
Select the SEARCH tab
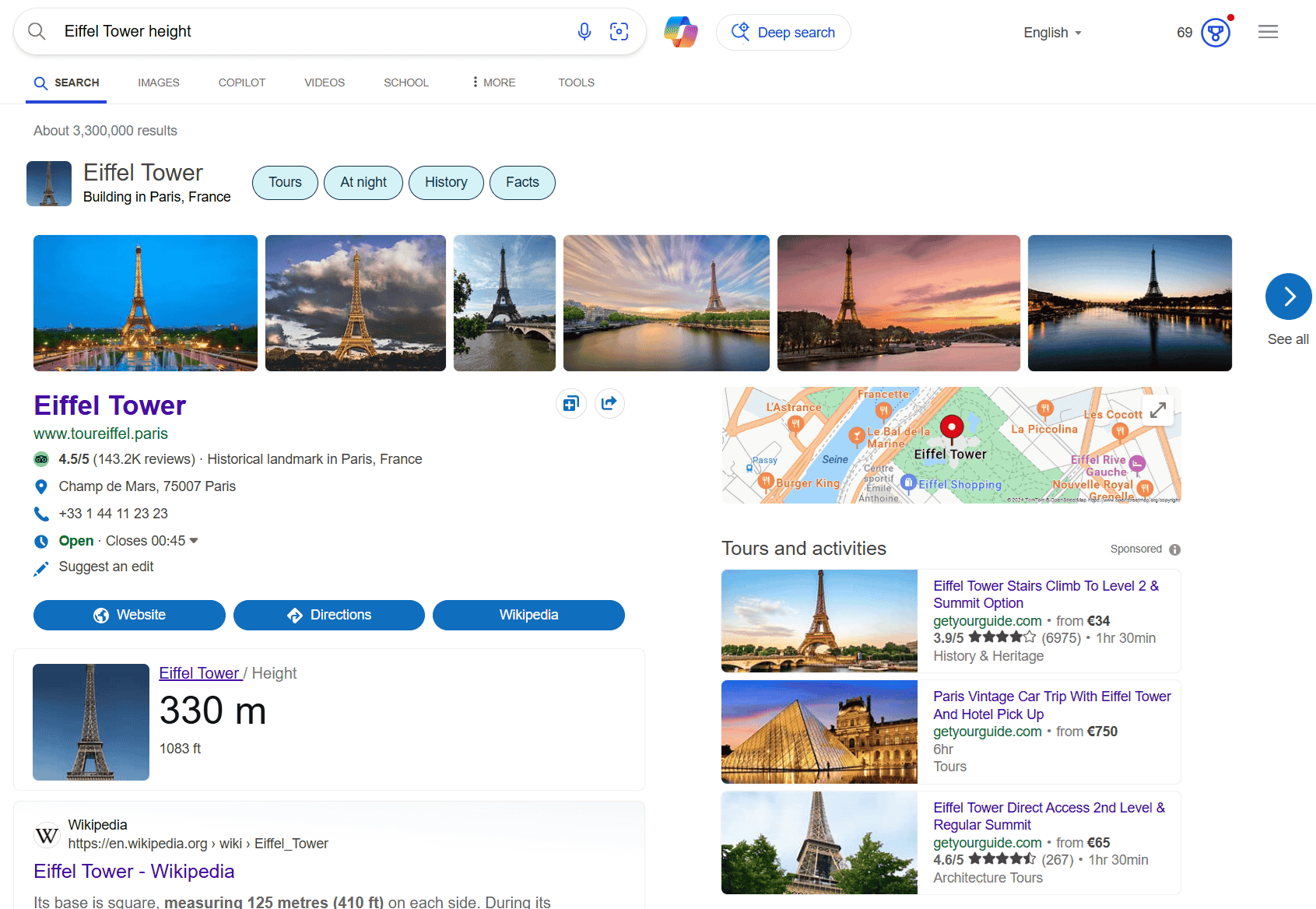pos(67,82)
